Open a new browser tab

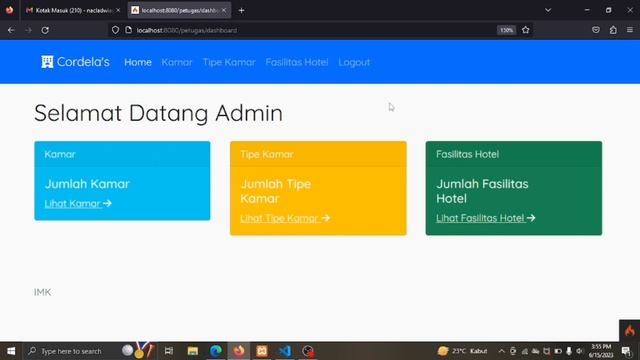(241, 10)
